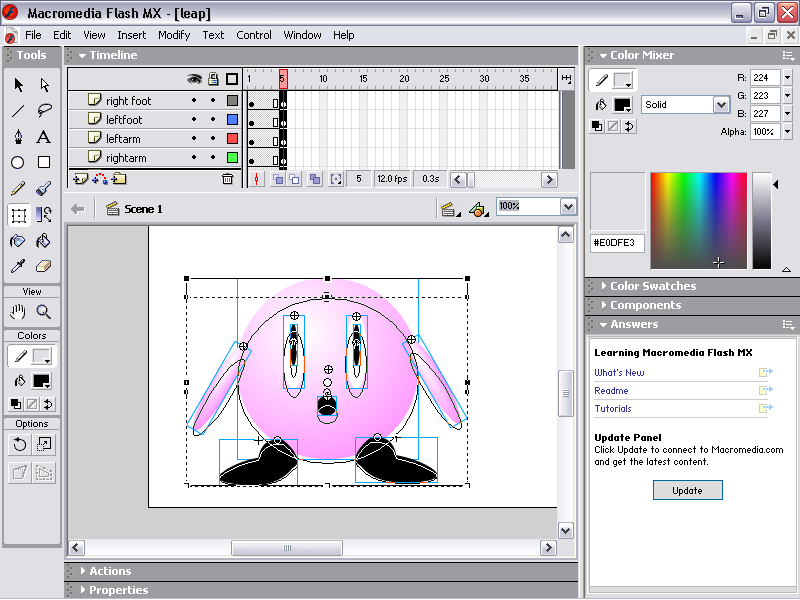Select the Arrow selection tool
Viewport: 800px width, 600px height.
click(18, 85)
